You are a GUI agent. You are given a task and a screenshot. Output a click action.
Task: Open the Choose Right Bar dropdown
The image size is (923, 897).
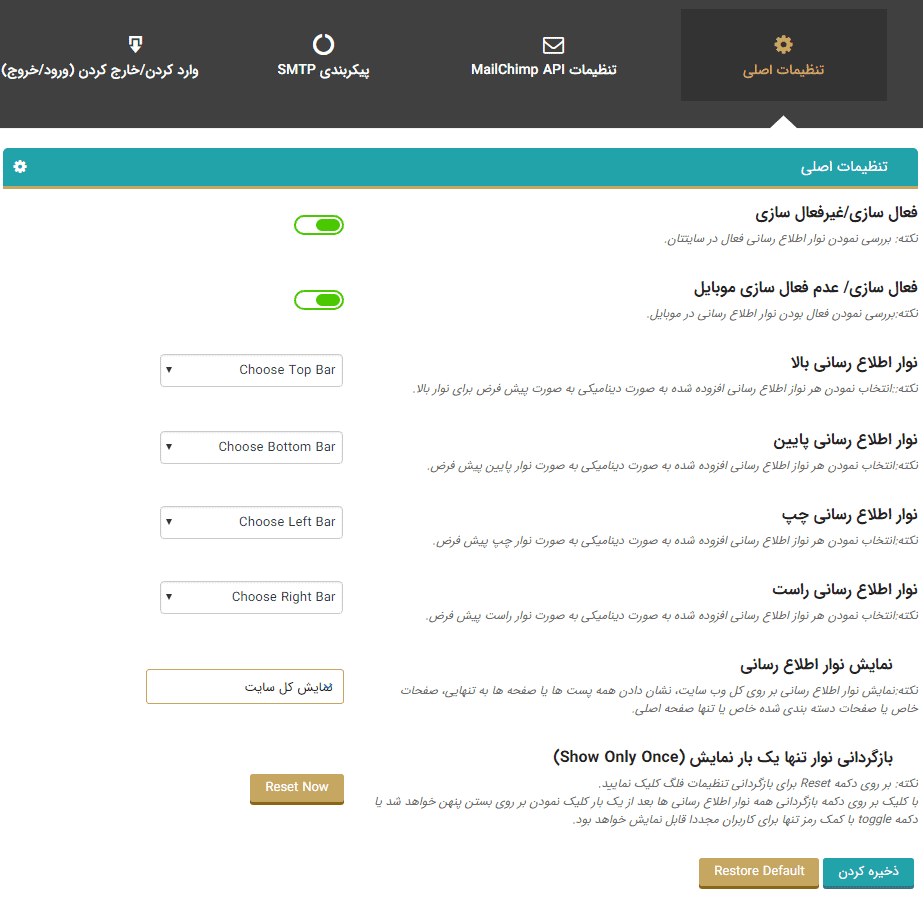pos(251,597)
